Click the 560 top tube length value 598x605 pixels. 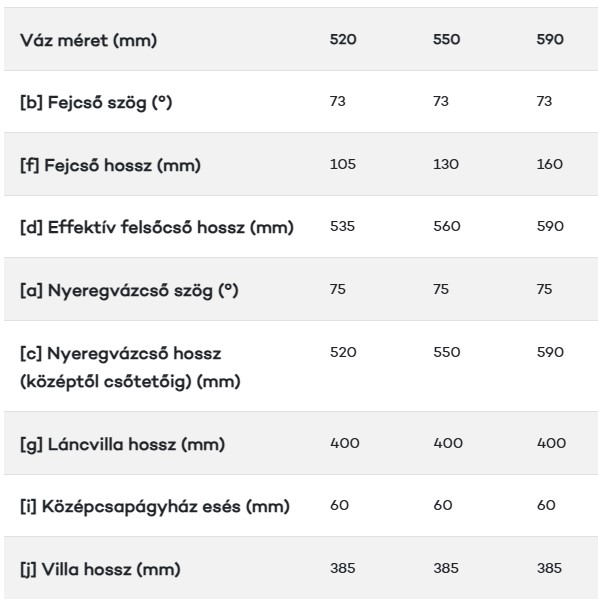pos(447,226)
